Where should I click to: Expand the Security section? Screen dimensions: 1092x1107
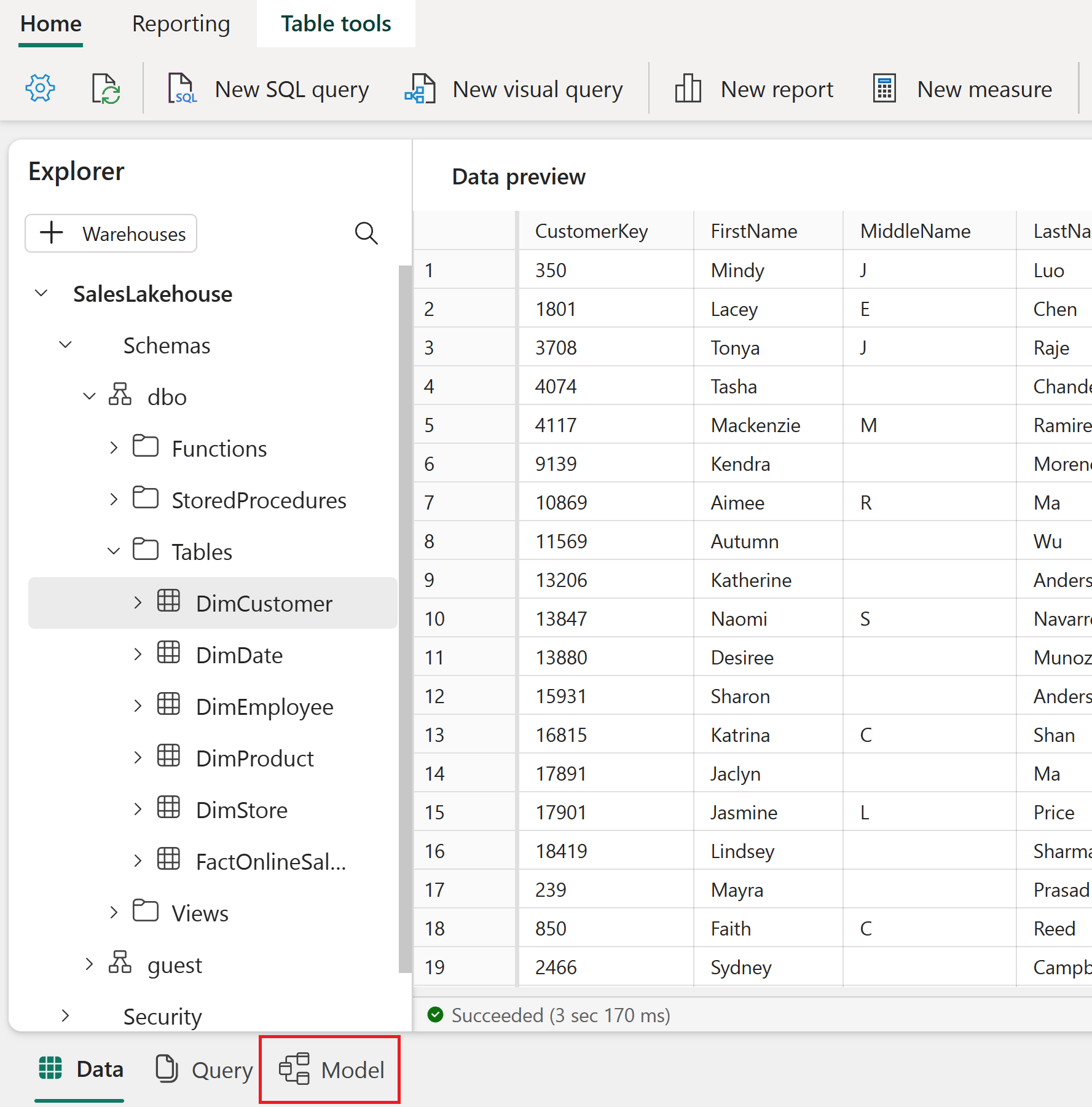[65, 1016]
